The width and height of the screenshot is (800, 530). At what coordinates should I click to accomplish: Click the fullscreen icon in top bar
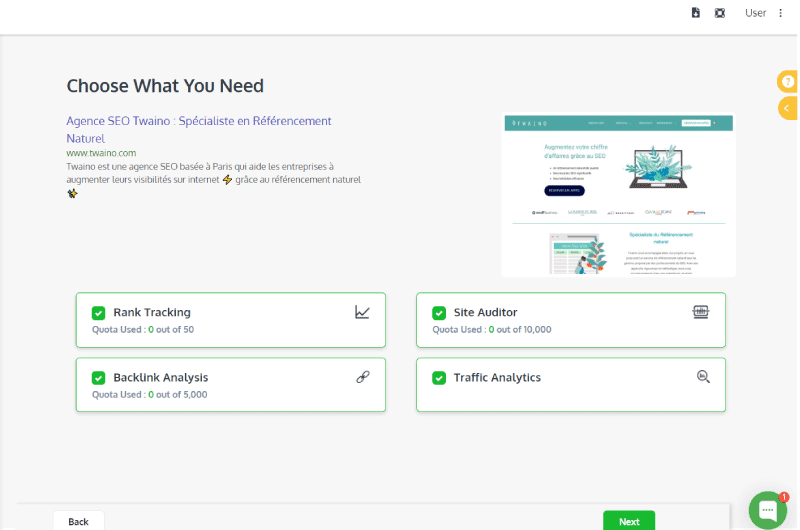pos(719,13)
